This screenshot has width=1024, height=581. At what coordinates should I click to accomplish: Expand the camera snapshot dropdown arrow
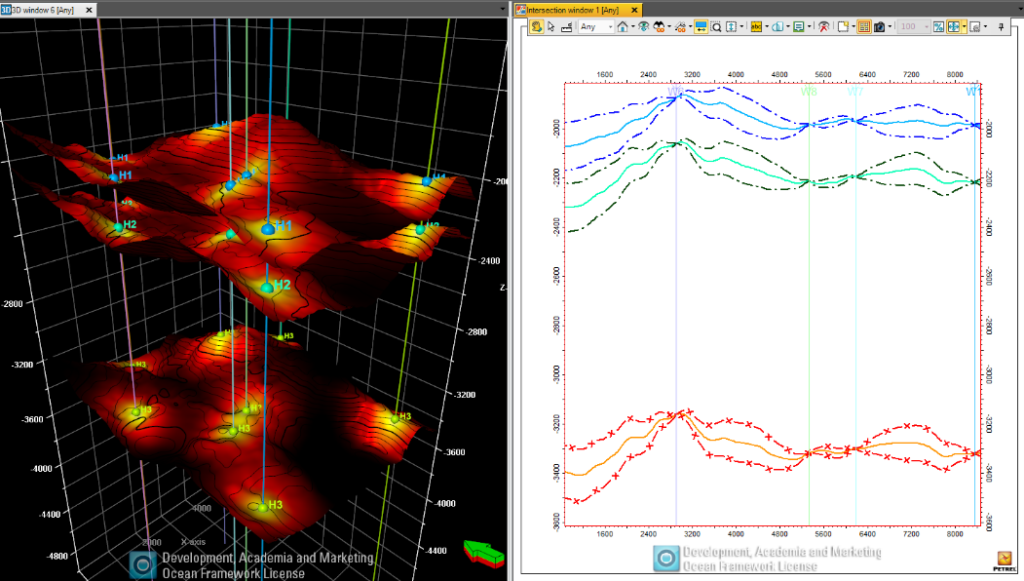coord(890,27)
